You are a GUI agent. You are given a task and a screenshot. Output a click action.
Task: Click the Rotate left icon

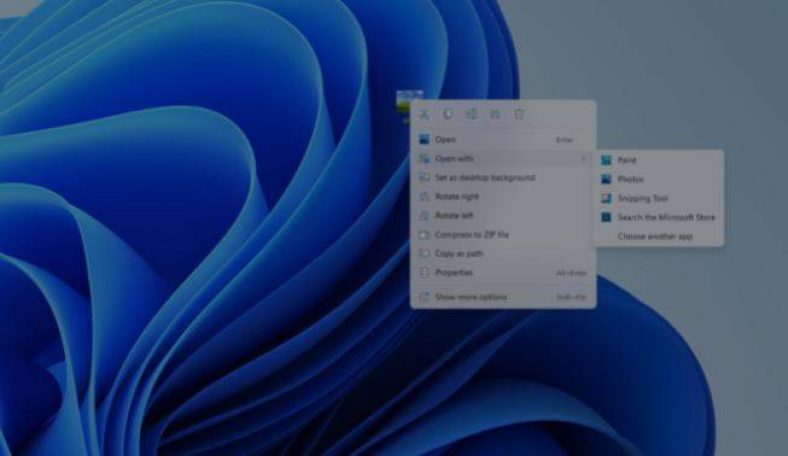point(425,216)
